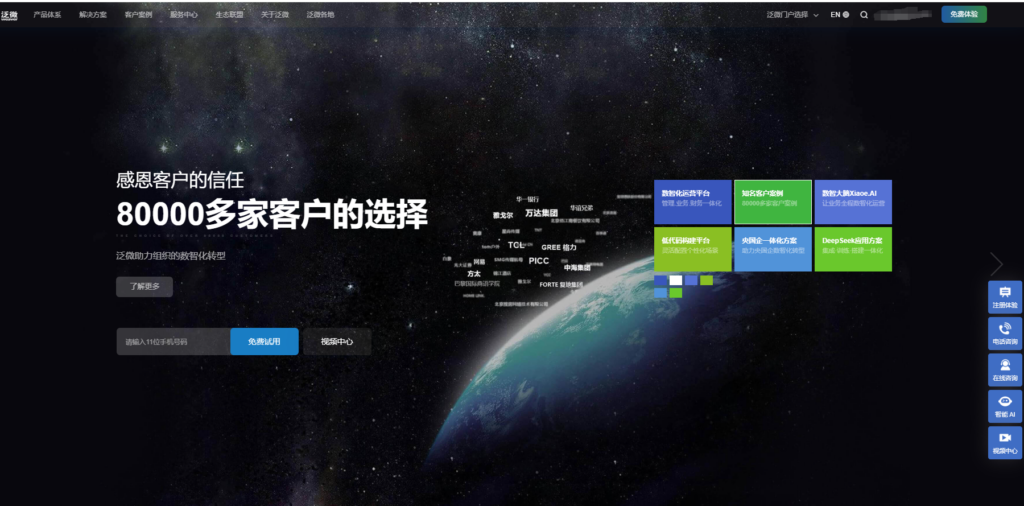Focus the 11-digit phone number input
Viewport: 1024px width, 506px height.
point(173,342)
